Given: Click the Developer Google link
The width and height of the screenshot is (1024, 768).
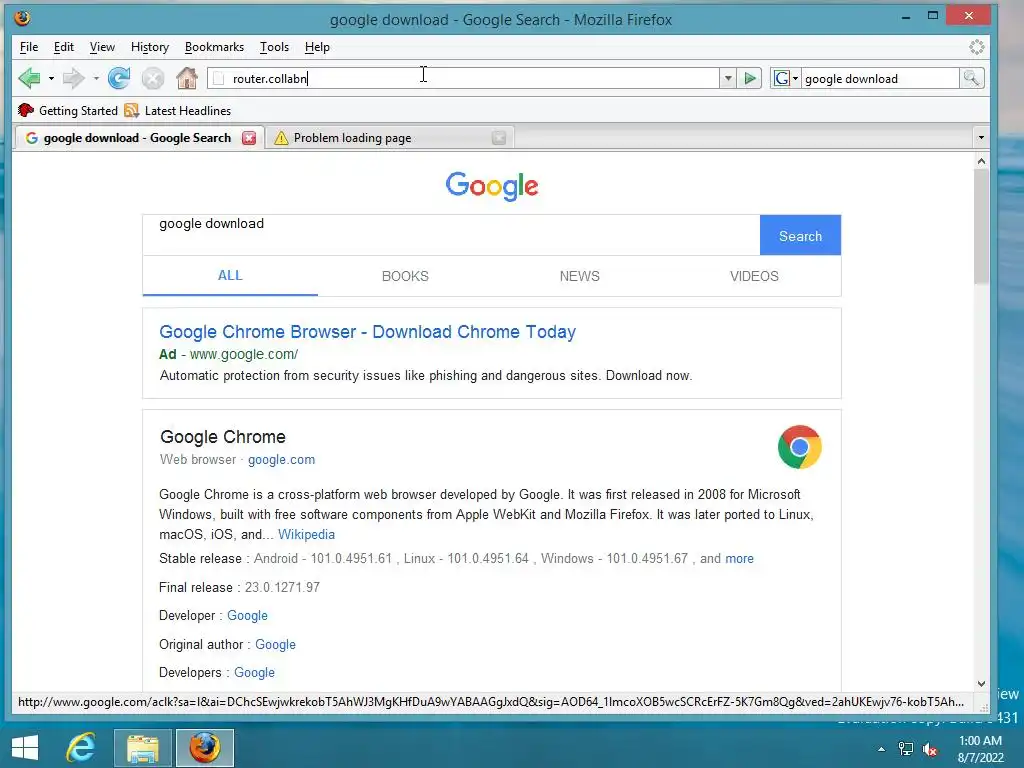Looking at the screenshot, I should coord(248,616).
